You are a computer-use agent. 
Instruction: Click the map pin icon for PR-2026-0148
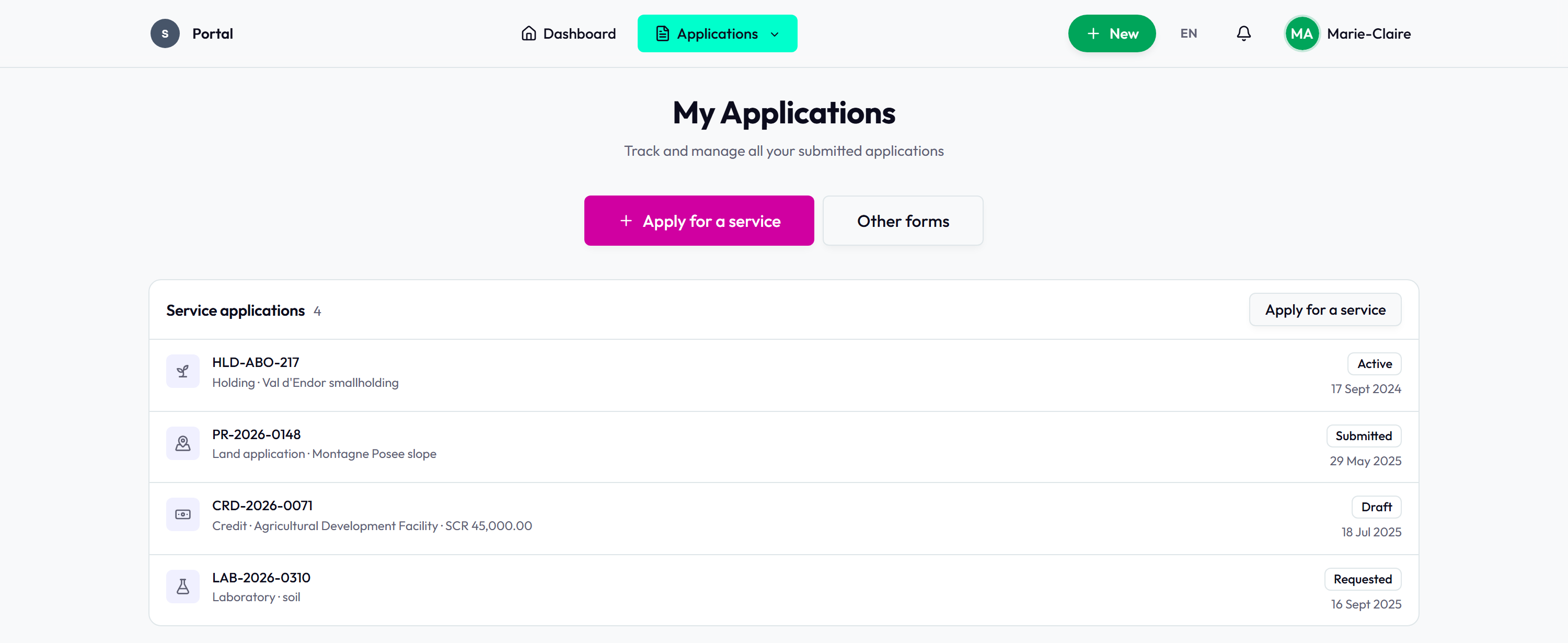click(x=182, y=443)
